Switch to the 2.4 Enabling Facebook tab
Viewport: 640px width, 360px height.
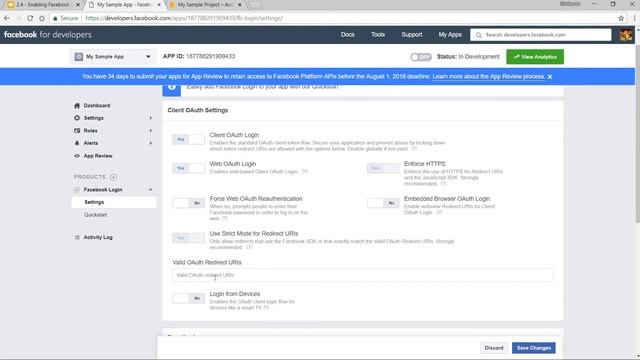pos(43,5)
